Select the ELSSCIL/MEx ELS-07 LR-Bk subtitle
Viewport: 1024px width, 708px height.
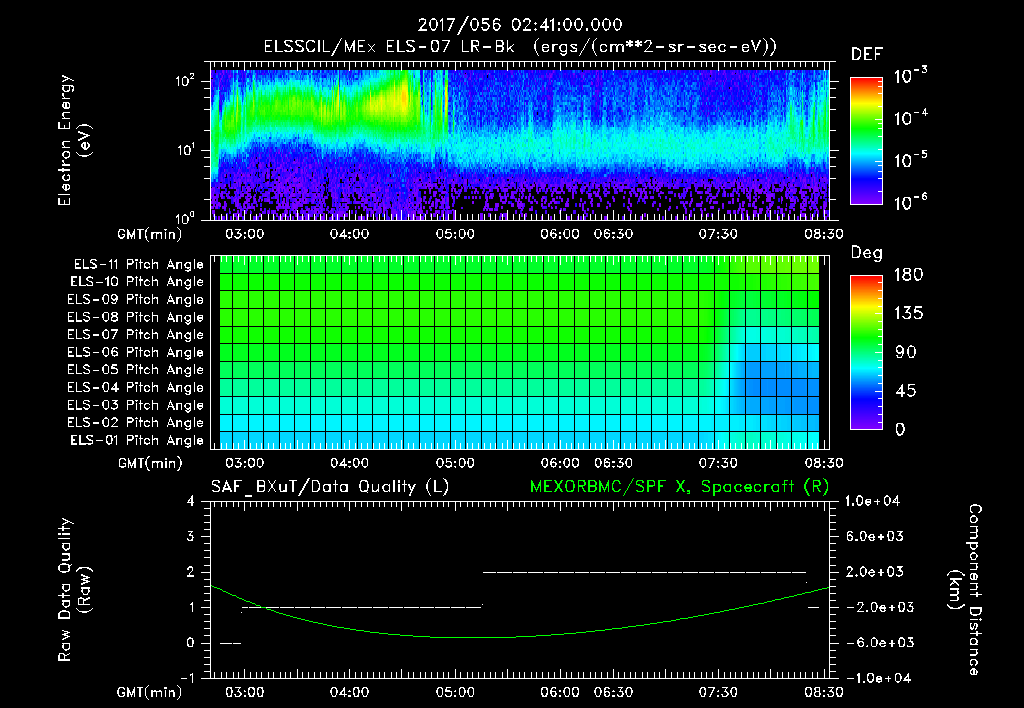tap(389, 47)
